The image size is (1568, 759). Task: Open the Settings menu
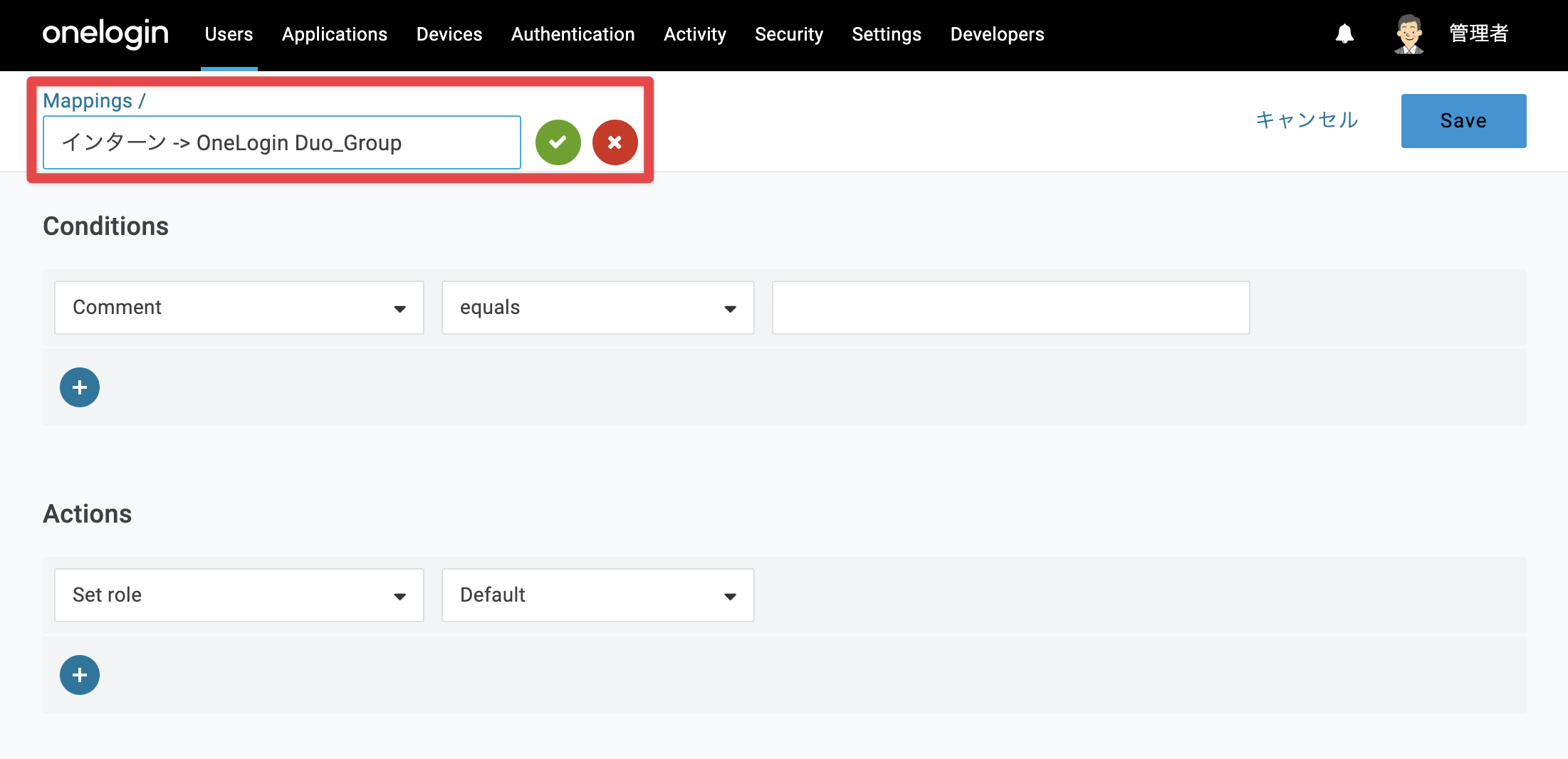(x=887, y=34)
